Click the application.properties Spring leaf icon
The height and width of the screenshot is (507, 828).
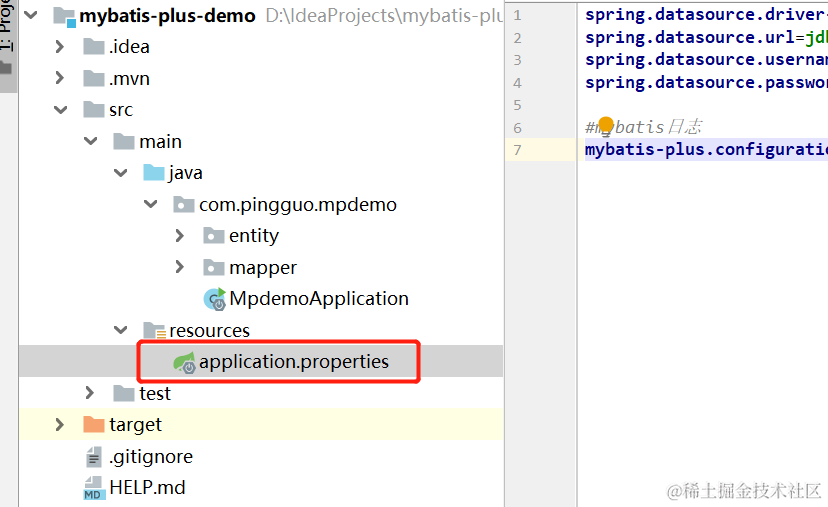(185, 362)
